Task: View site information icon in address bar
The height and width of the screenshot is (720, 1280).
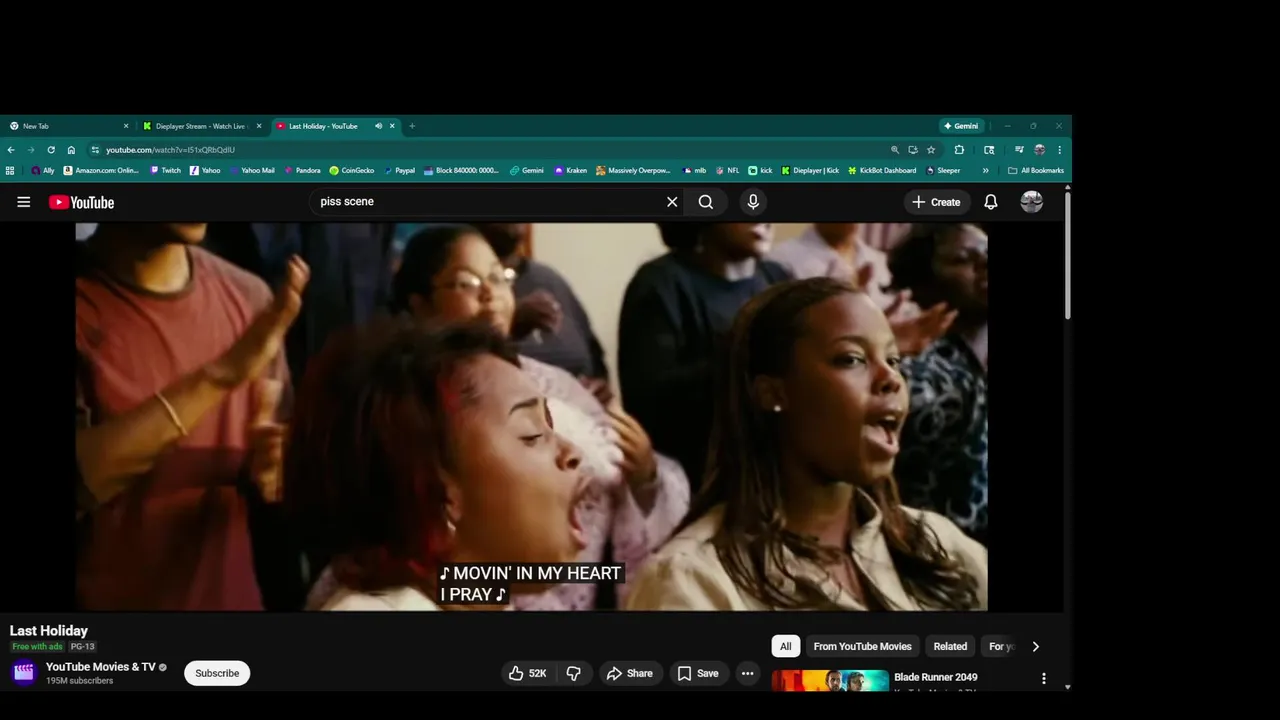Action: (95, 150)
